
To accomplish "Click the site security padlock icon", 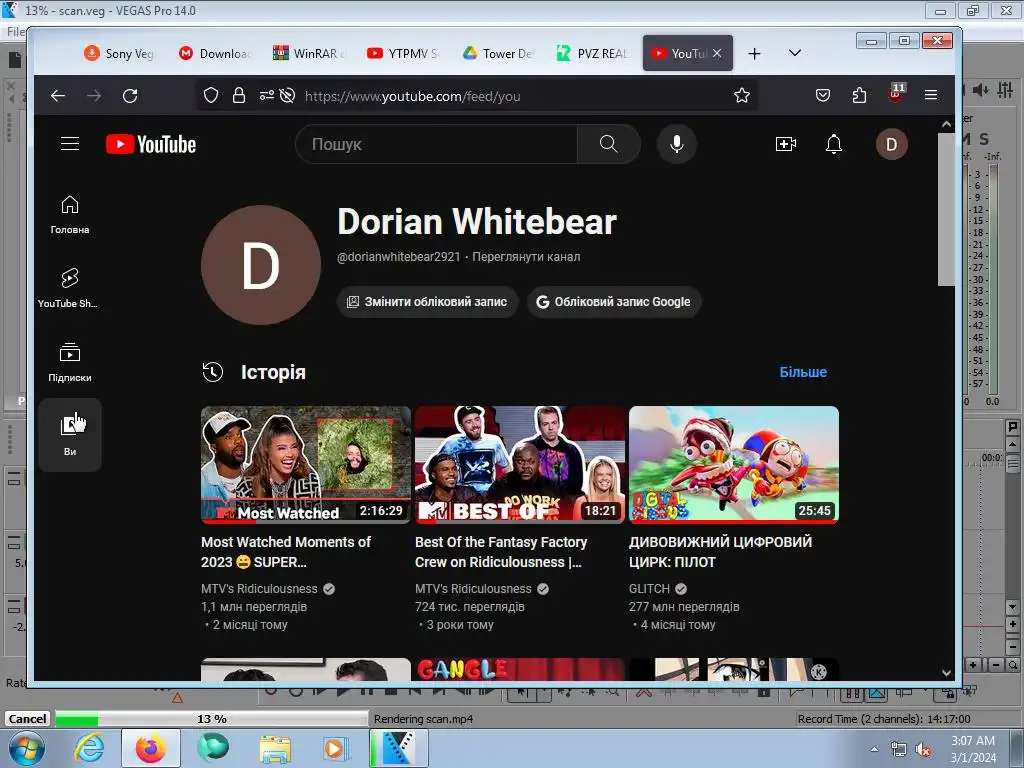I will [239, 96].
